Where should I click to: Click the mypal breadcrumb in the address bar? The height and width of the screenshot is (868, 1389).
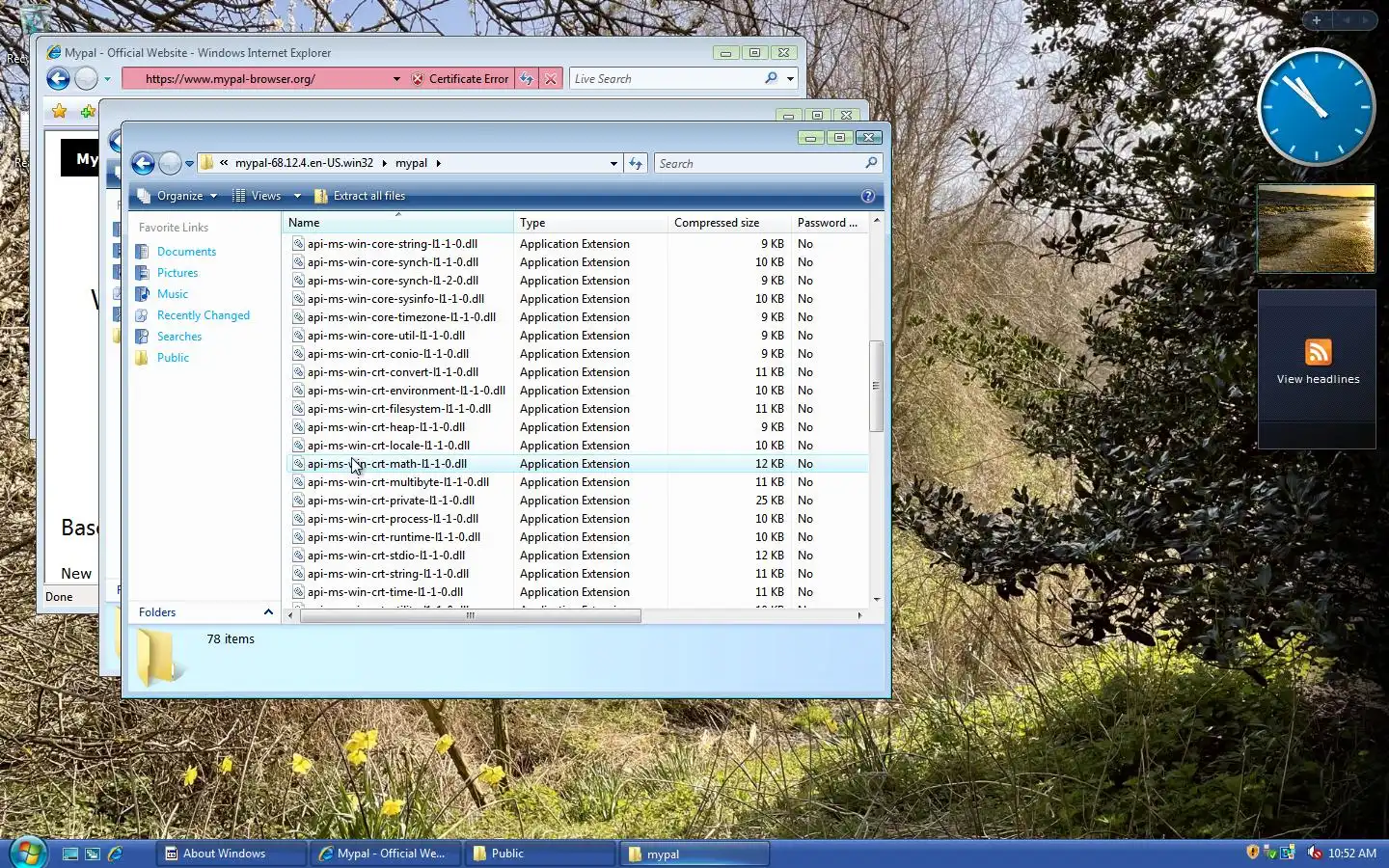[411, 163]
